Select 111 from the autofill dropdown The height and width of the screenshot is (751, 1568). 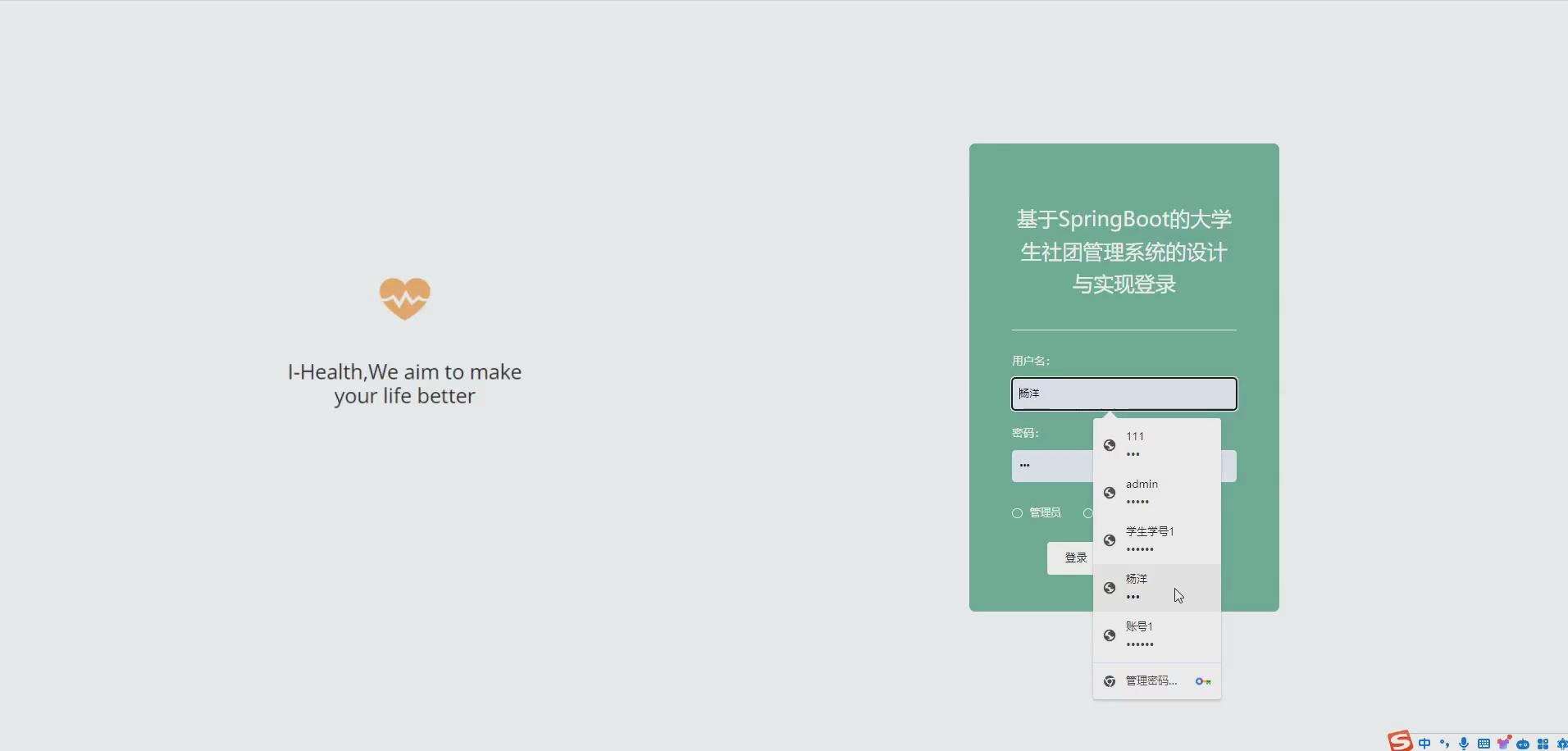[x=1148, y=444]
